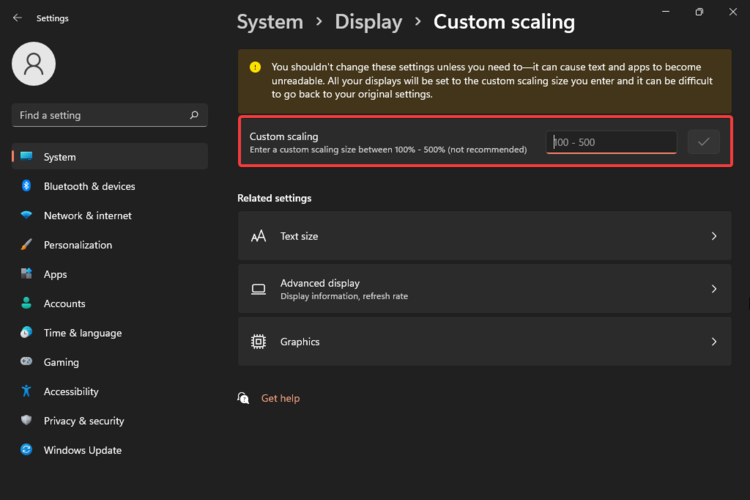Open Privacy & security settings

coord(110,421)
